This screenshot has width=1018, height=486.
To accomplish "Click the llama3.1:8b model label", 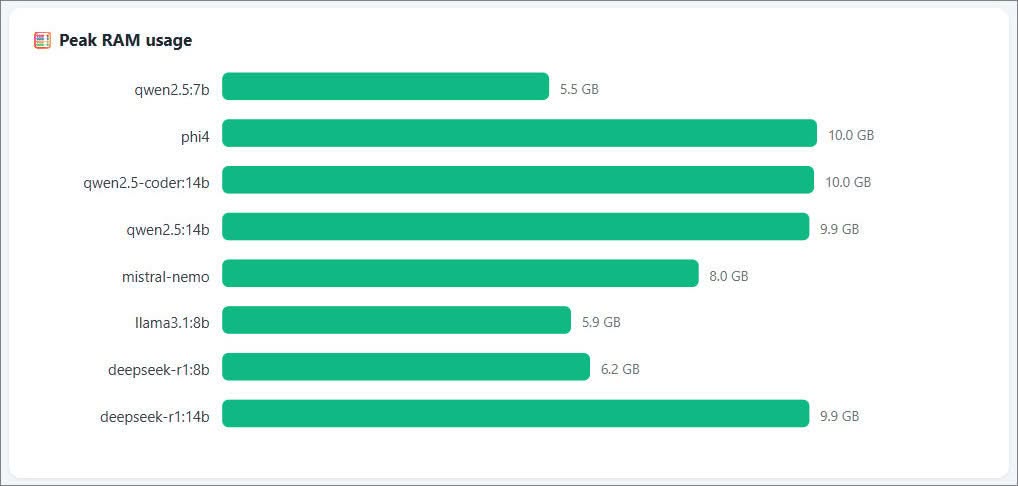I will [168, 323].
